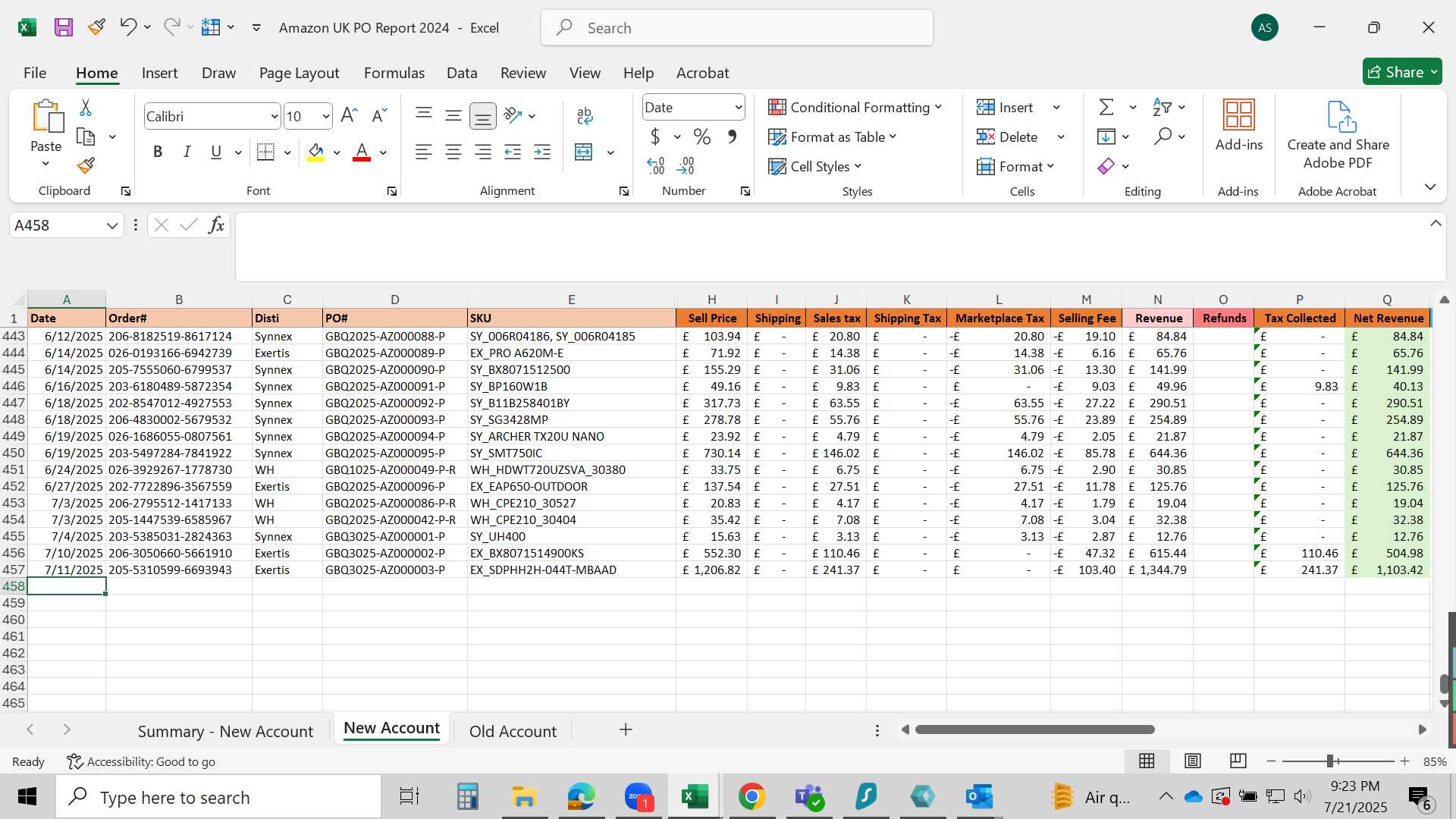The width and height of the screenshot is (1456, 819).
Task: Add a new sheet with plus button
Action: pos(626,730)
